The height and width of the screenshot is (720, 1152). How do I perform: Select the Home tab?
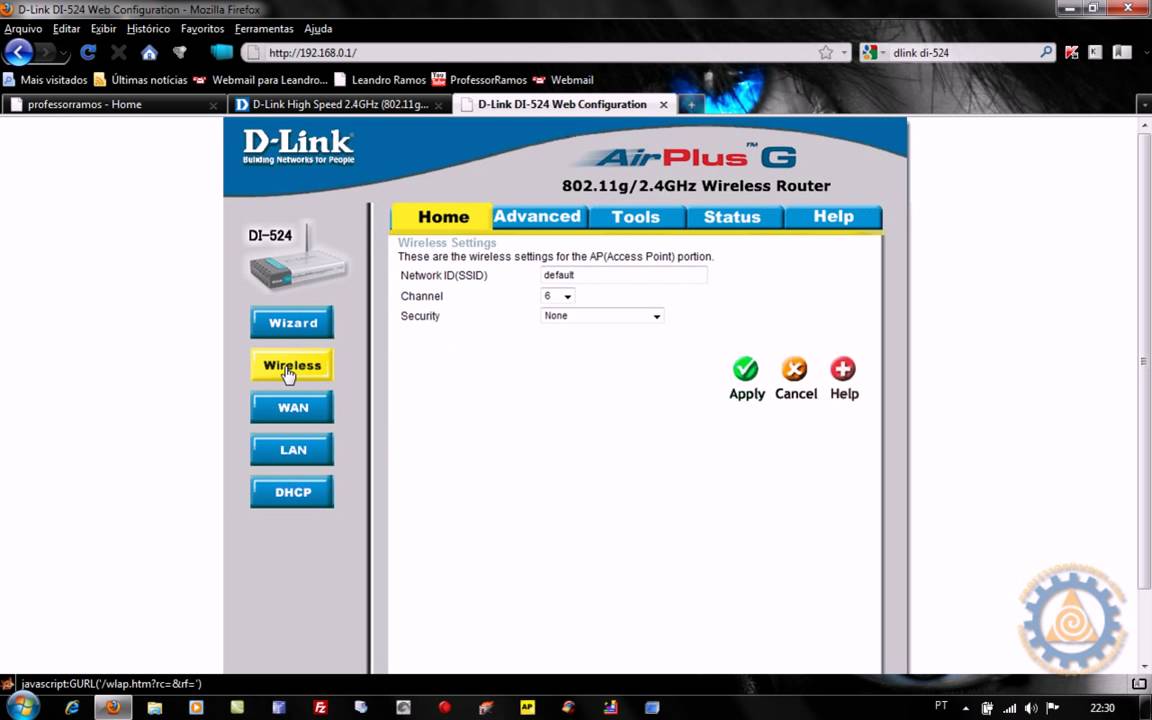[442, 217]
